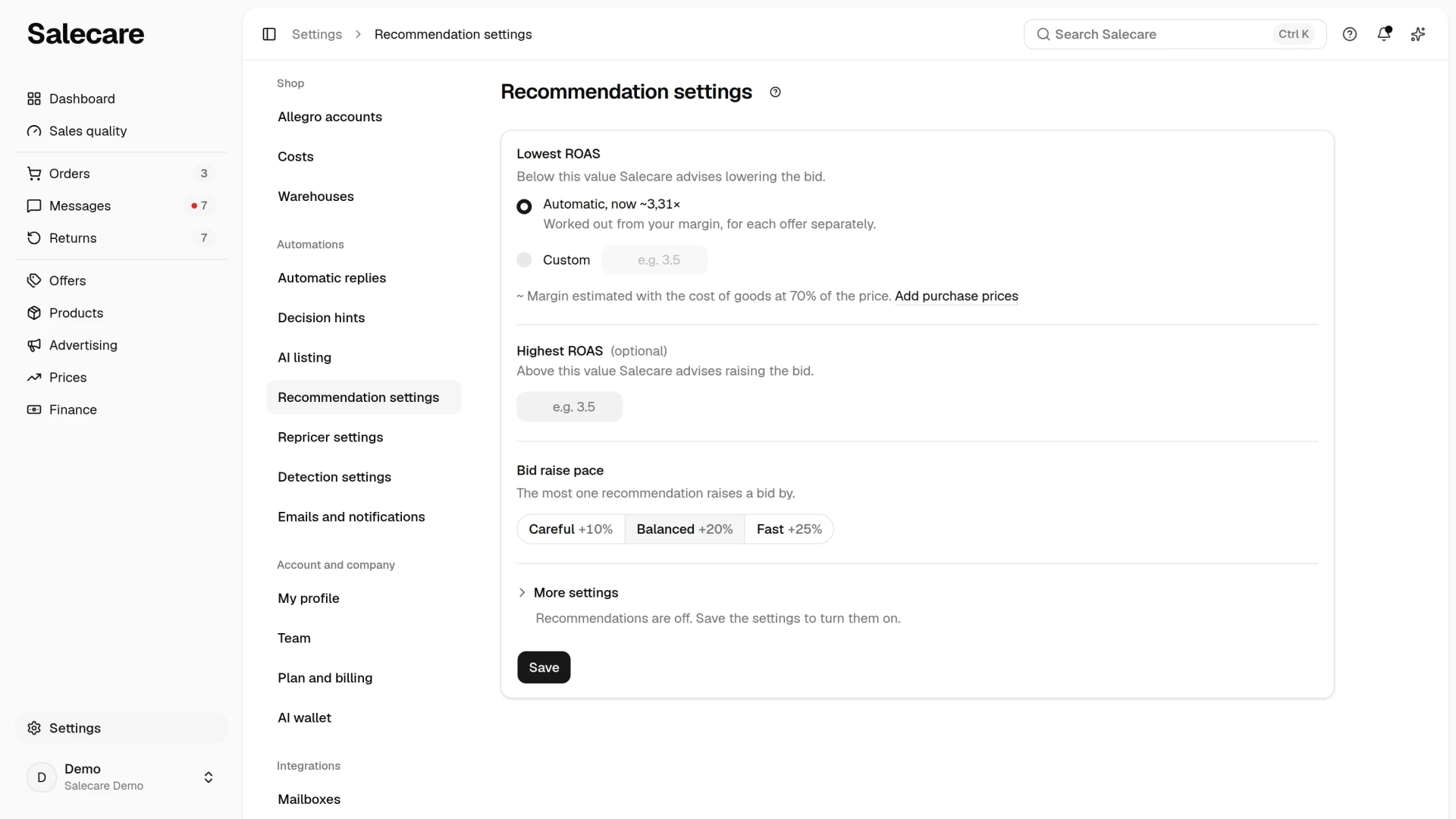The height and width of the screenshot is (819, 1456).
Task: Choose the Balanced +20% bid pace
Action: point(685,529)
